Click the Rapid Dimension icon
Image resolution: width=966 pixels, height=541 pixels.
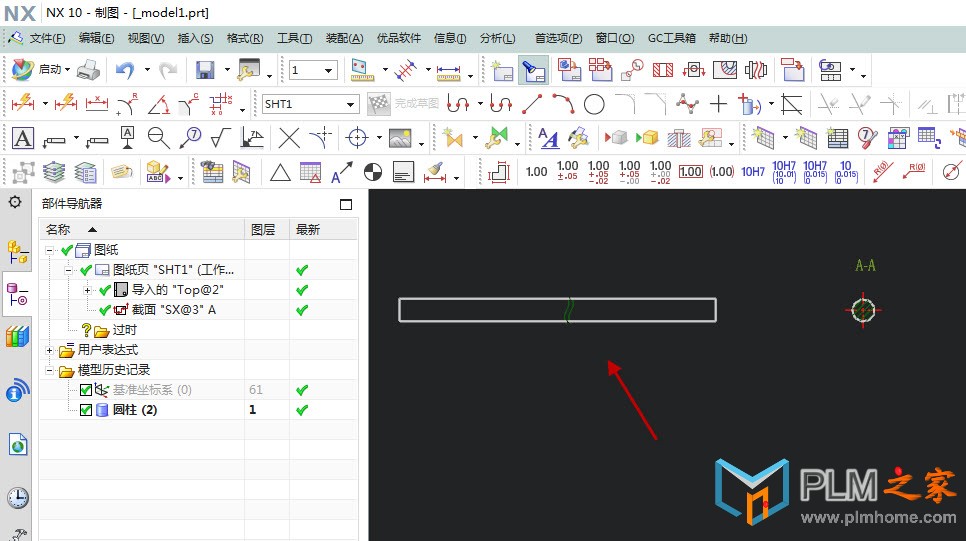tap(22, 104)
